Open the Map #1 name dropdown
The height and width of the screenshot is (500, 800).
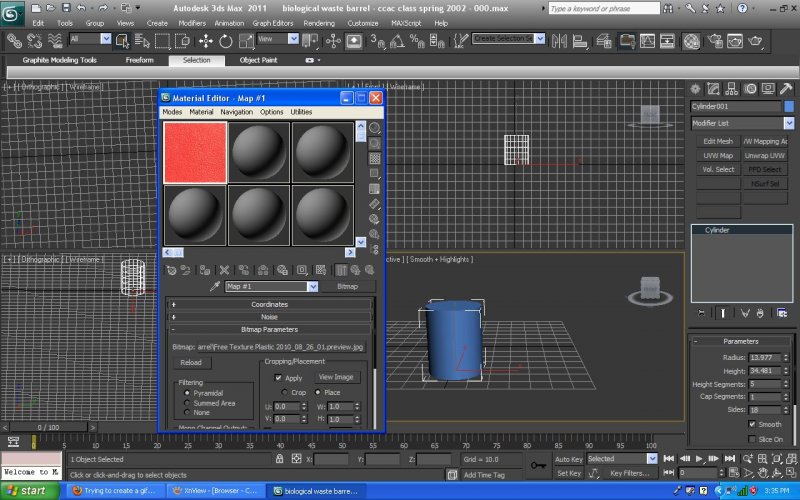[313, 287]
